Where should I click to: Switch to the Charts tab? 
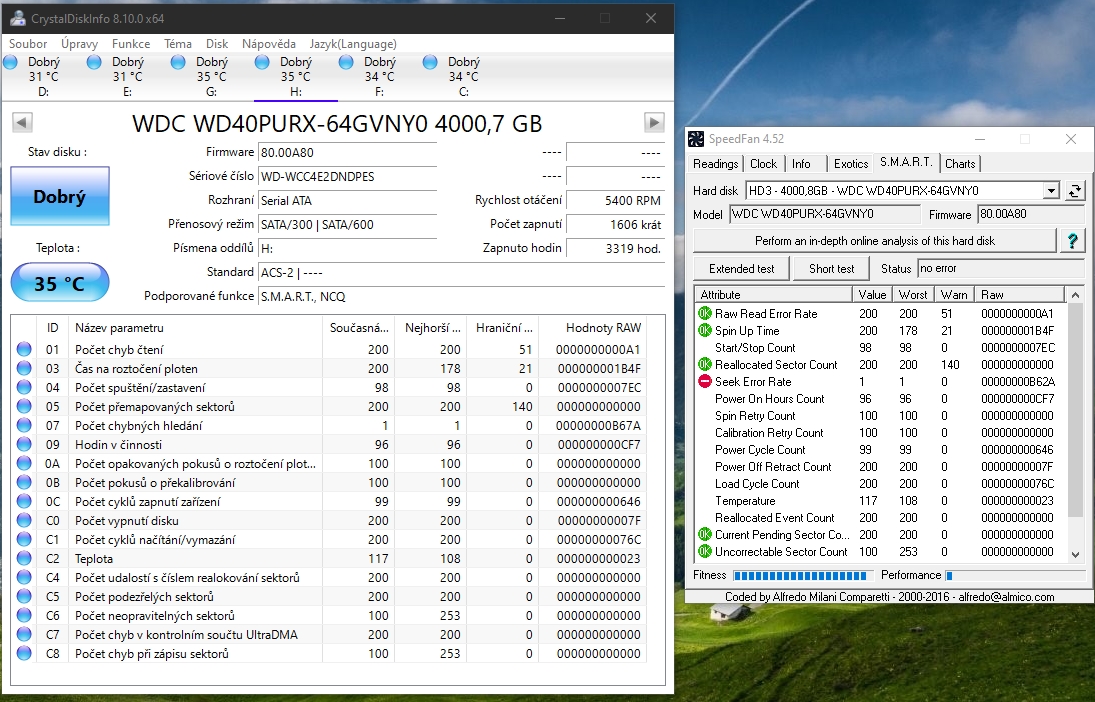coord(960,164)
